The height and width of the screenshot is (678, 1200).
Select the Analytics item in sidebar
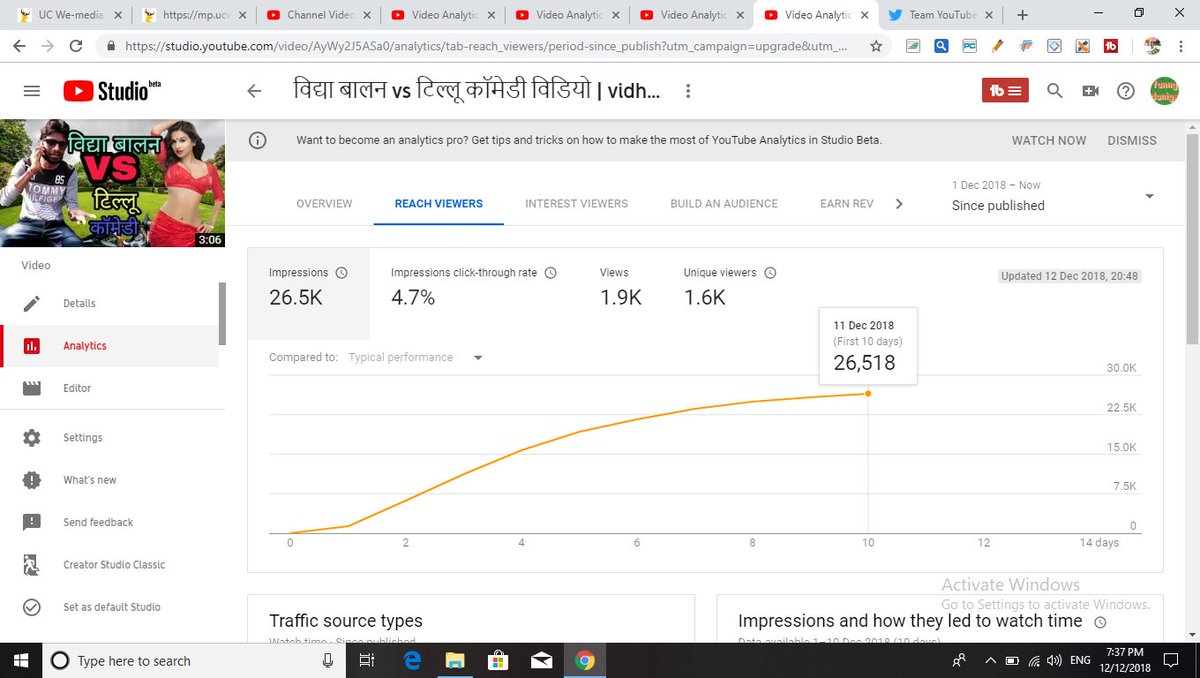coord(109,346)
